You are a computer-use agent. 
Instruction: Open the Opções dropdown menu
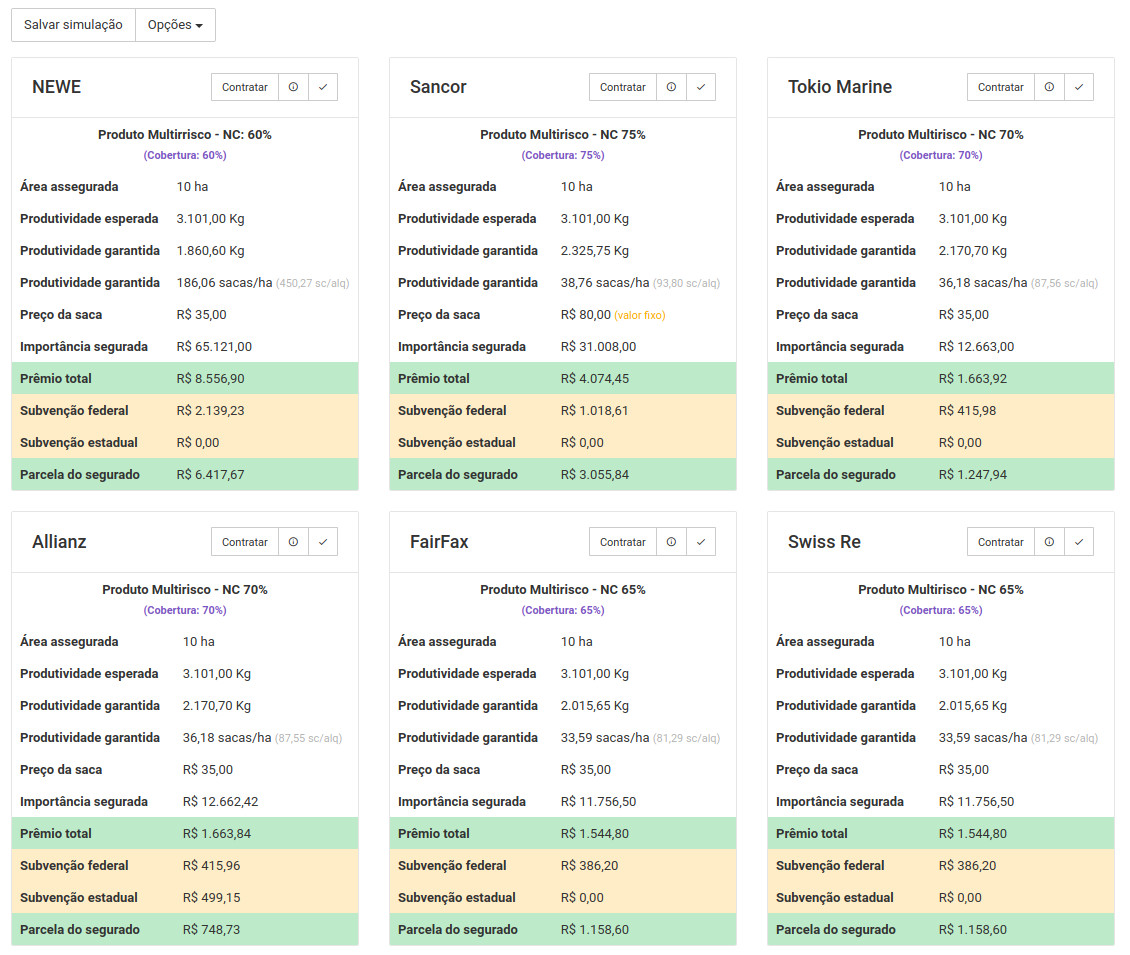[x=175, y=25]
